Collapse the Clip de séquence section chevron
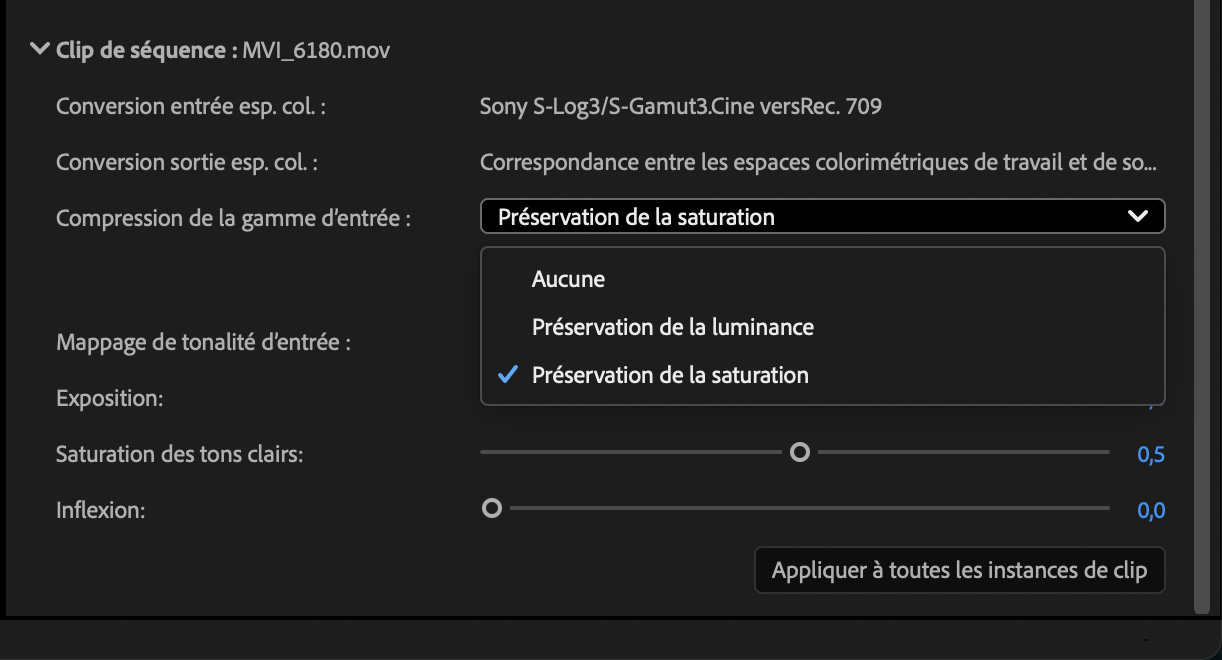Screen dimensions: 1222x660 pyautogui.click(x=40, y=49)
